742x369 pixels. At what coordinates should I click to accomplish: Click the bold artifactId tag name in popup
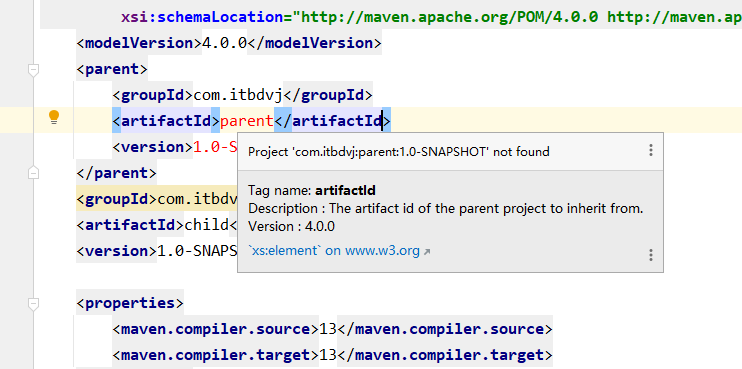345,190
